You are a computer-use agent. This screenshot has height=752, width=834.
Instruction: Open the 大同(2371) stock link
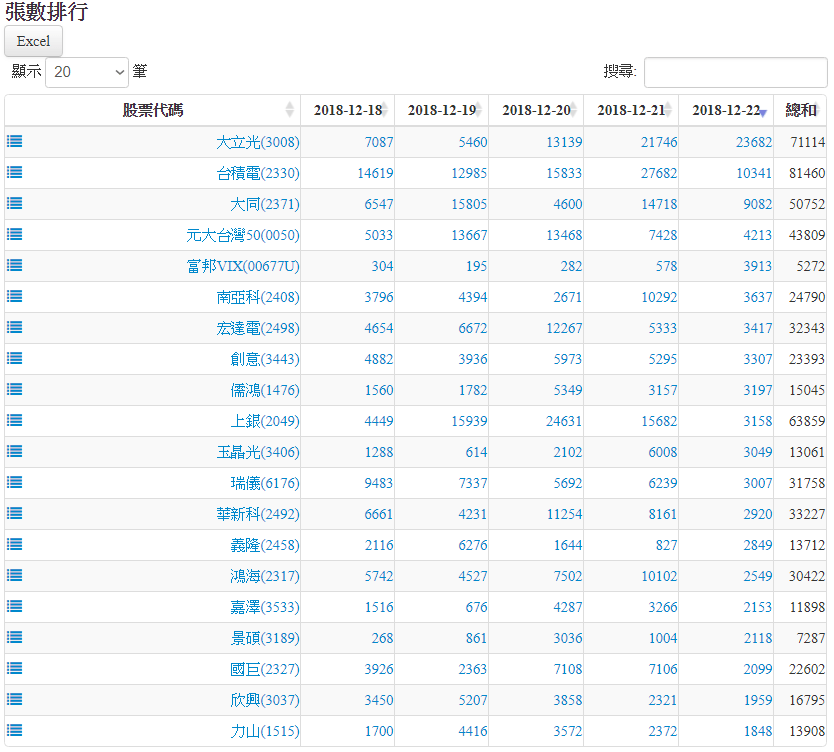pos(264,205)
